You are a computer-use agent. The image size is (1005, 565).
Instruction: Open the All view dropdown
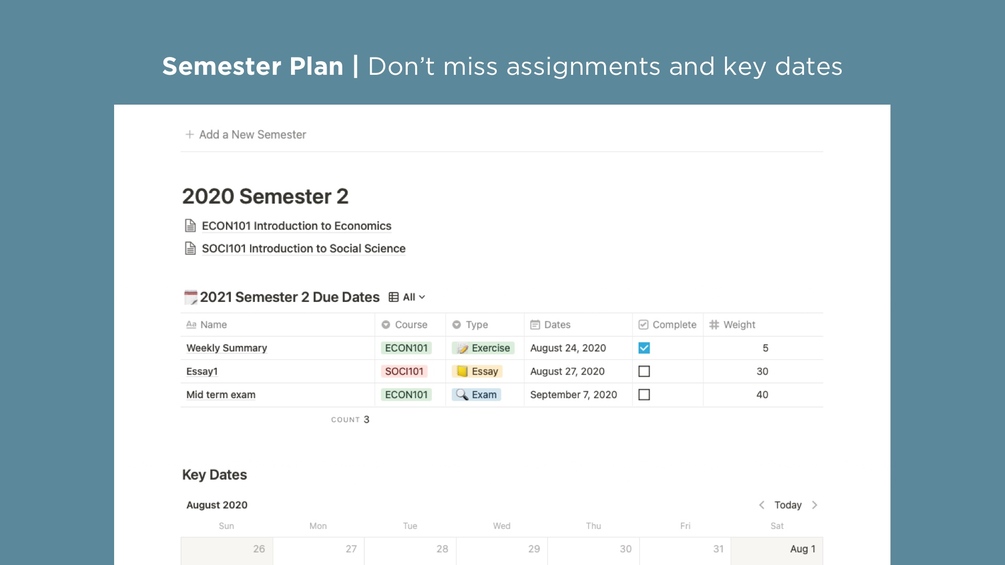click(x=413, y=297)
